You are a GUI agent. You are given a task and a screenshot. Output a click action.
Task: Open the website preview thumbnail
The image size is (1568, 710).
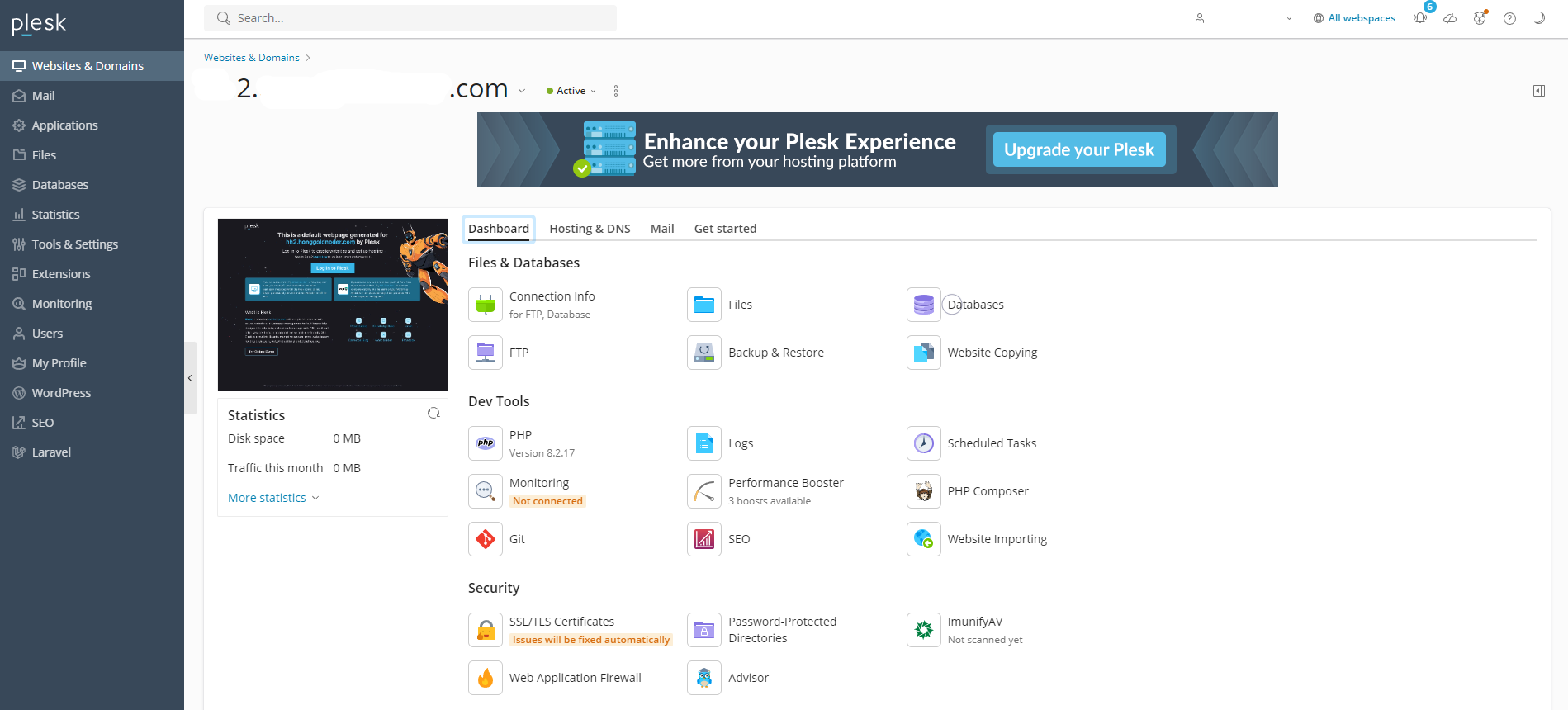click(x=333, y=305)
